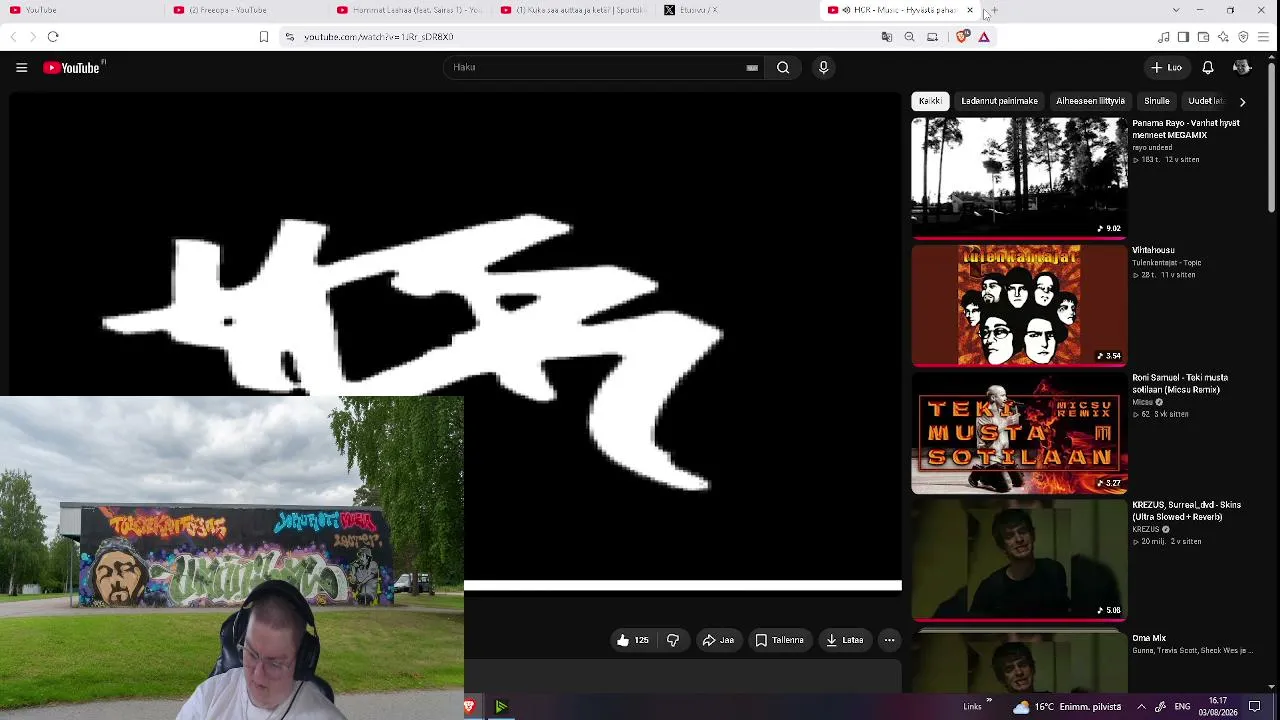Open Roni Samuel Teki musta sotilaan title
This screenshot has height=720, width=1280.
pos(1180,384)
